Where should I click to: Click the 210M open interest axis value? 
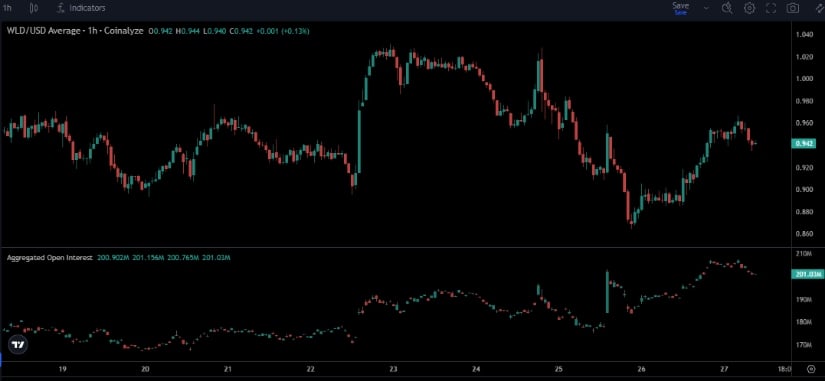click(x=804, y=254)
